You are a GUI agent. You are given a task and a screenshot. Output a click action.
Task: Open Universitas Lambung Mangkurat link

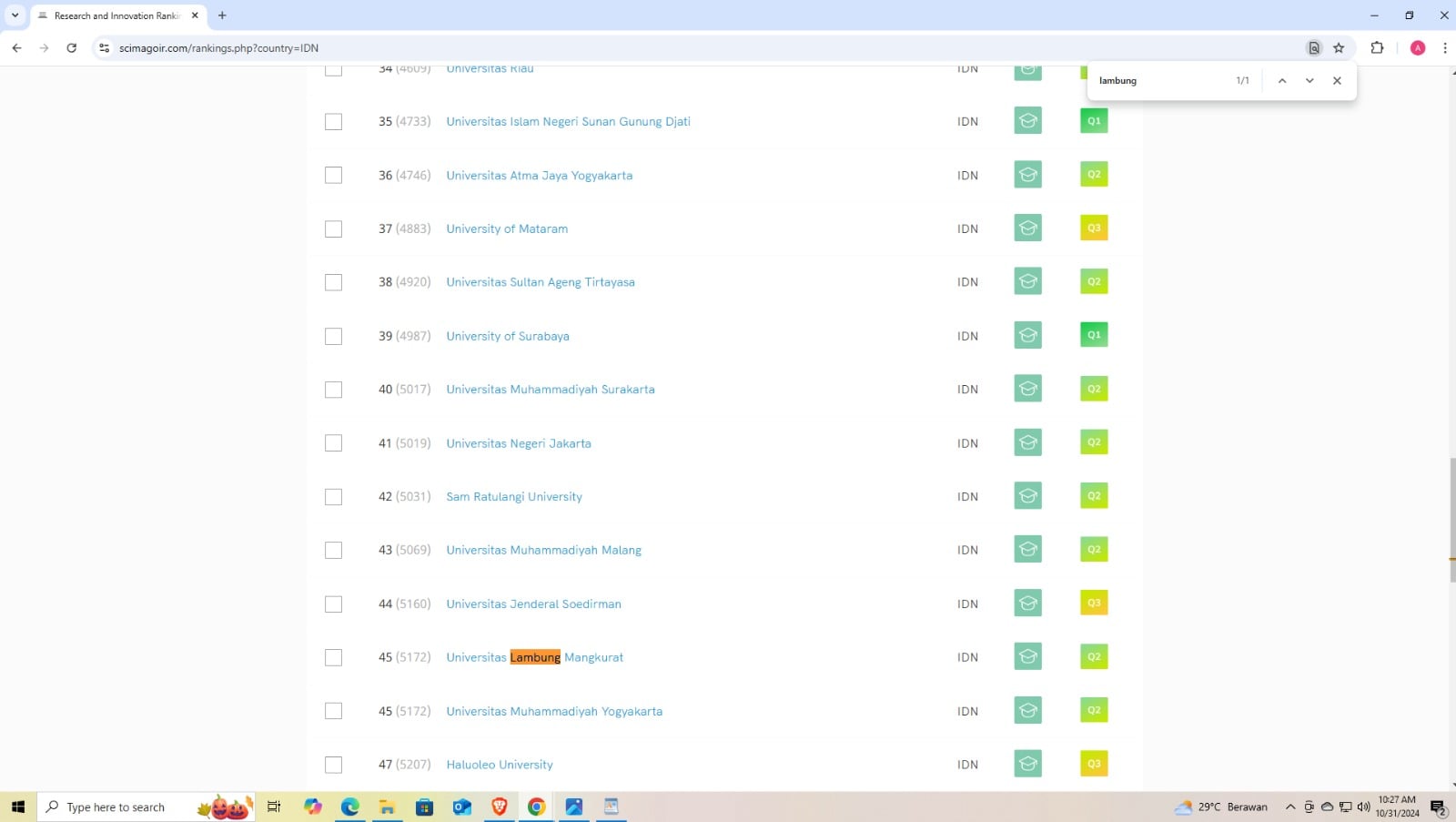[535, 657]
